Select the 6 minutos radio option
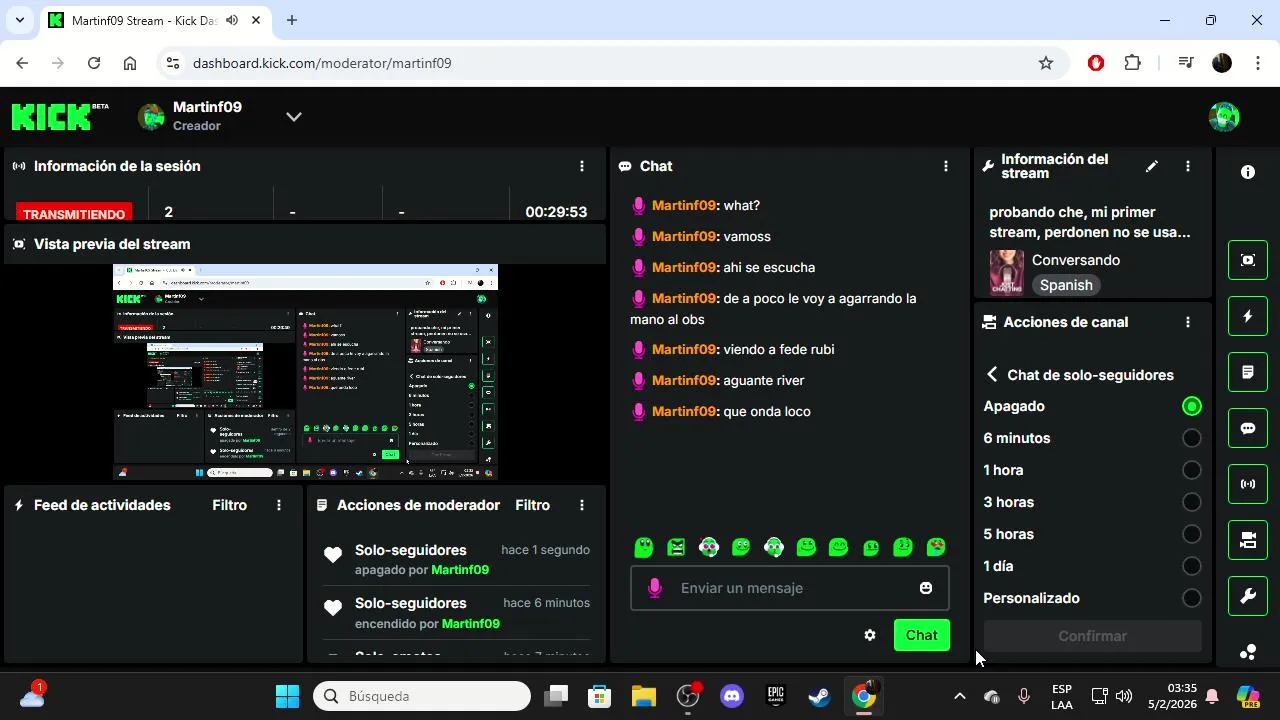The image size is (1280, 720). click(x=1191, y=438)
